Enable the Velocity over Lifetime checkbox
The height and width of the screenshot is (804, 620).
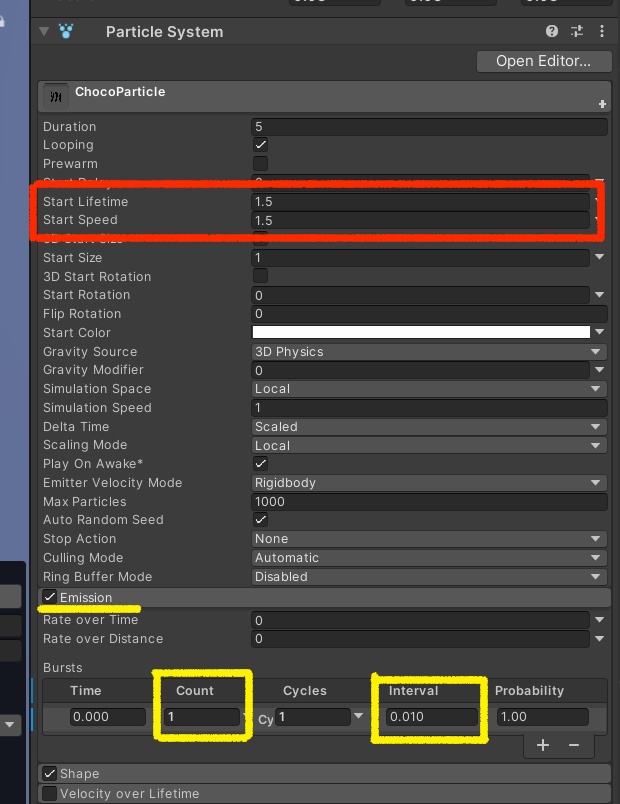[50, 793]
